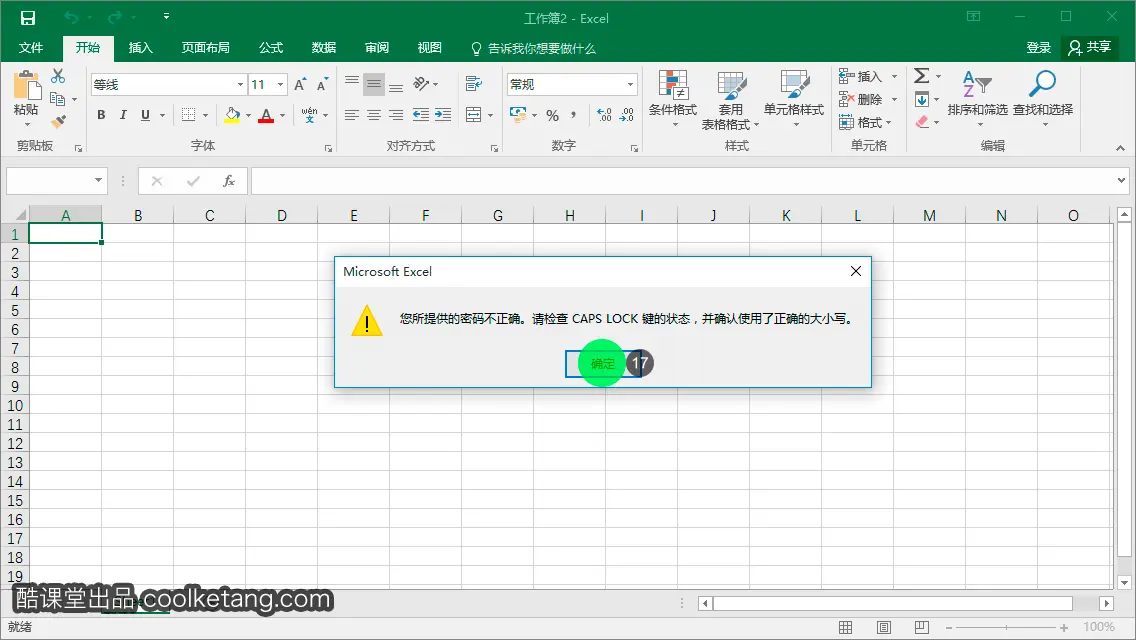The image size is (1136, 640).
Task: Click 登录 sign in link
Action: [1038, 48]
